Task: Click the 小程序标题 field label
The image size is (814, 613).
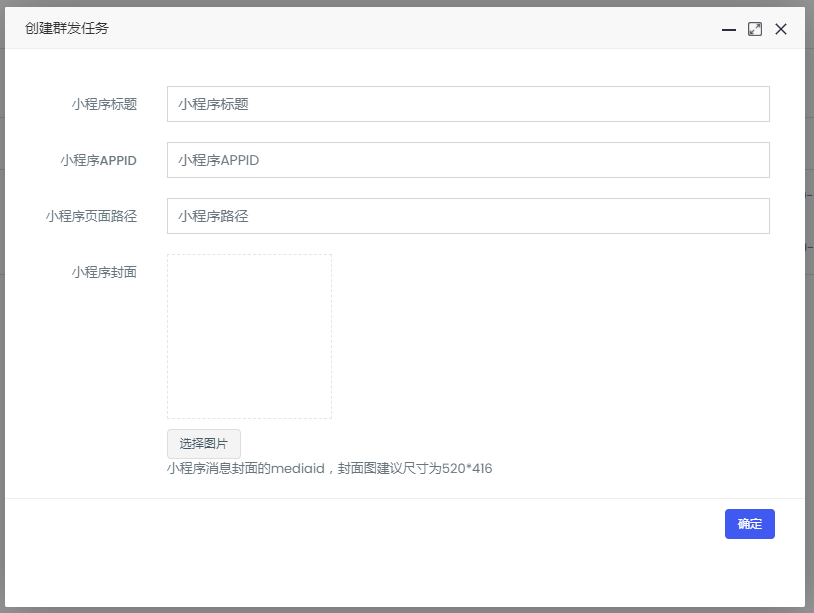Action: coord(104,104)
